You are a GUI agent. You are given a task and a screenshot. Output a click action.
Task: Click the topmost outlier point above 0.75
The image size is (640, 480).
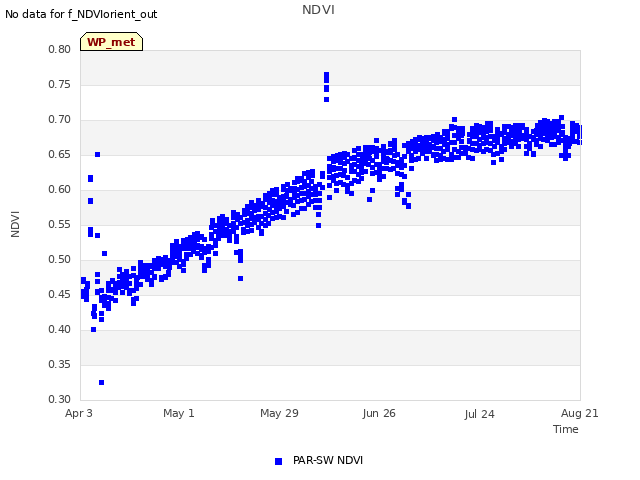[x=327, y=75]
